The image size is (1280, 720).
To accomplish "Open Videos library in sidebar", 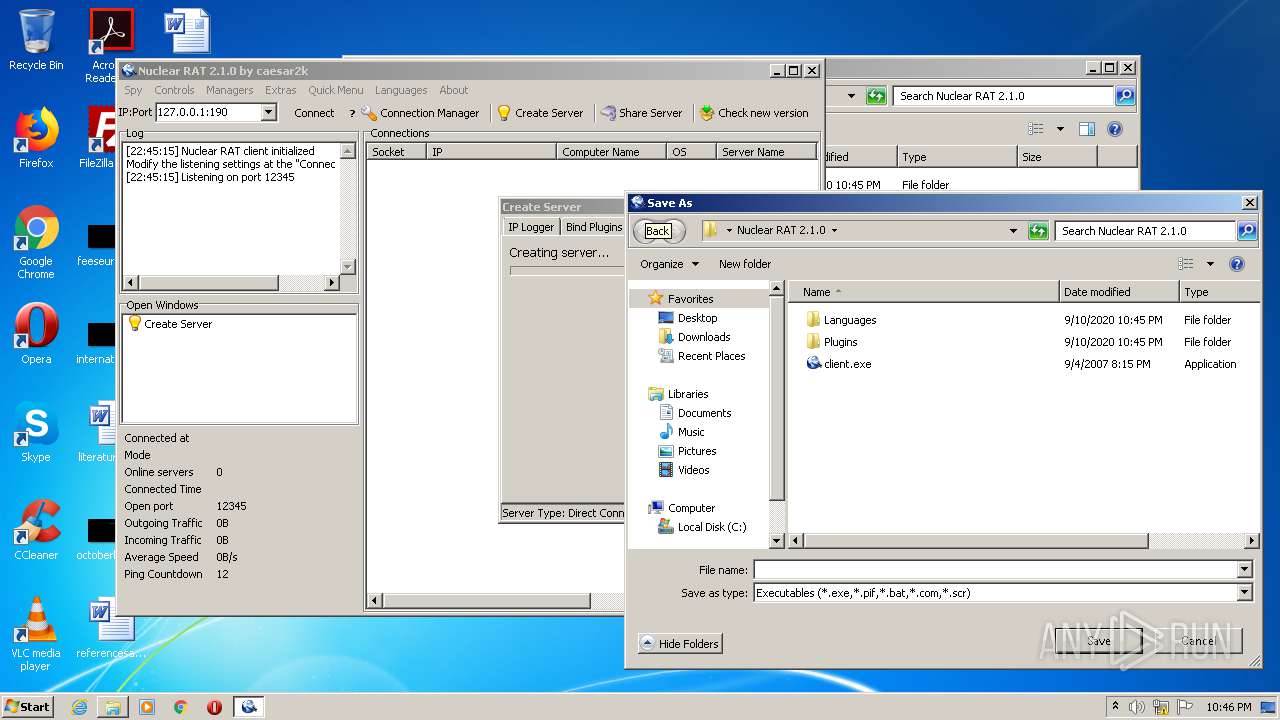I will 685,470.
